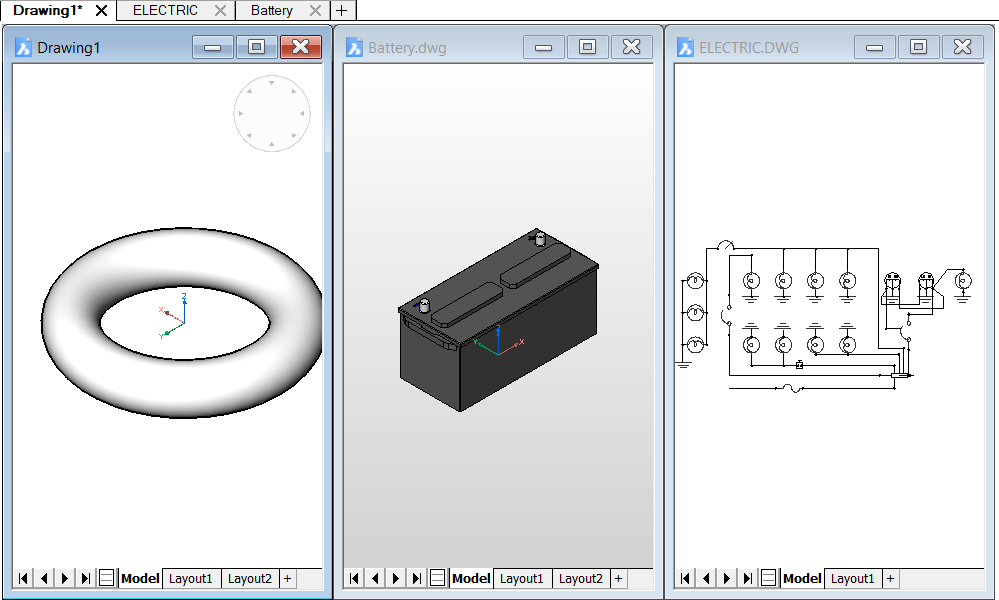Maximize the Battery.dwg window
999x600 pixels.
pyautogui.click(x=587, y=47)
